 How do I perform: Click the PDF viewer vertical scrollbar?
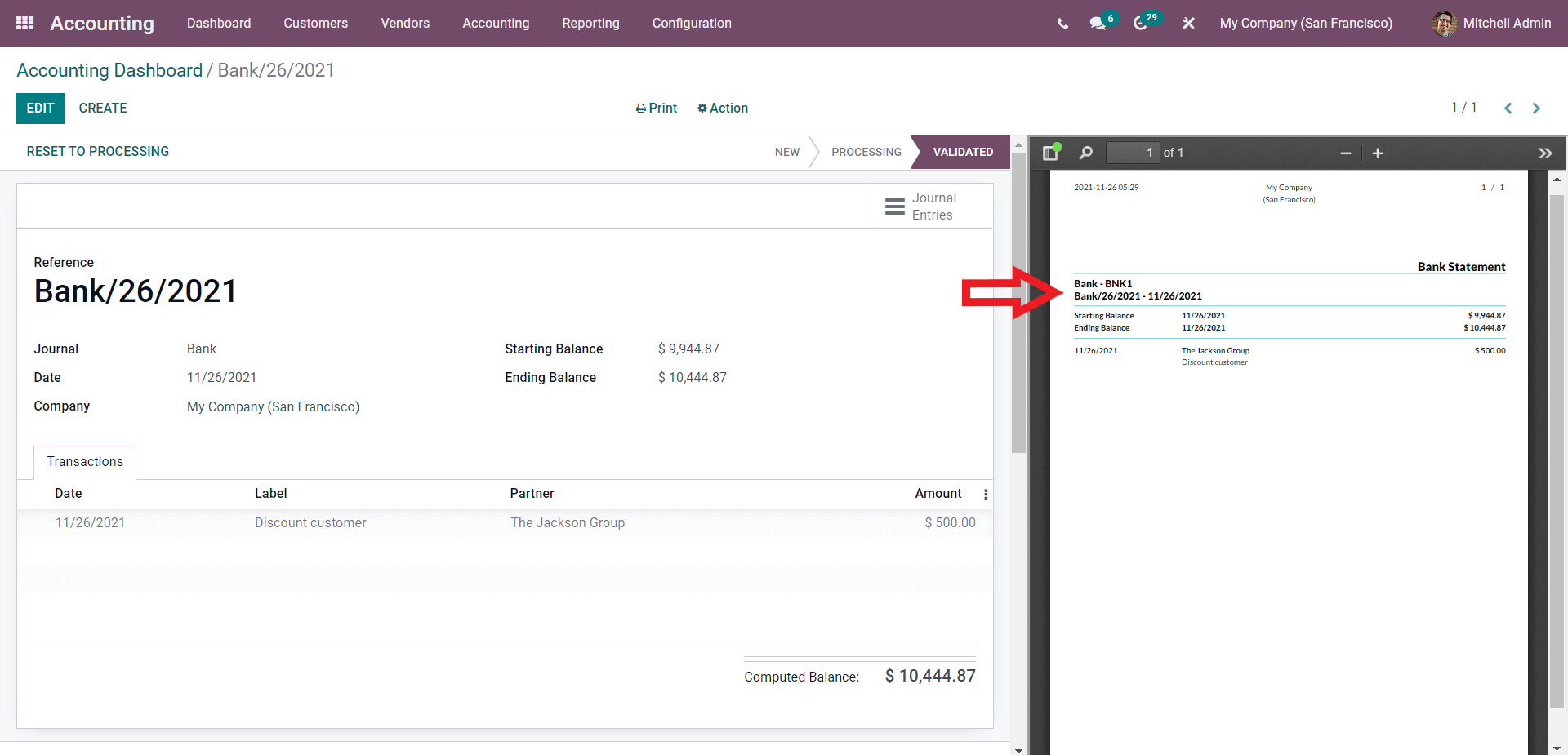pos(1557,451)
